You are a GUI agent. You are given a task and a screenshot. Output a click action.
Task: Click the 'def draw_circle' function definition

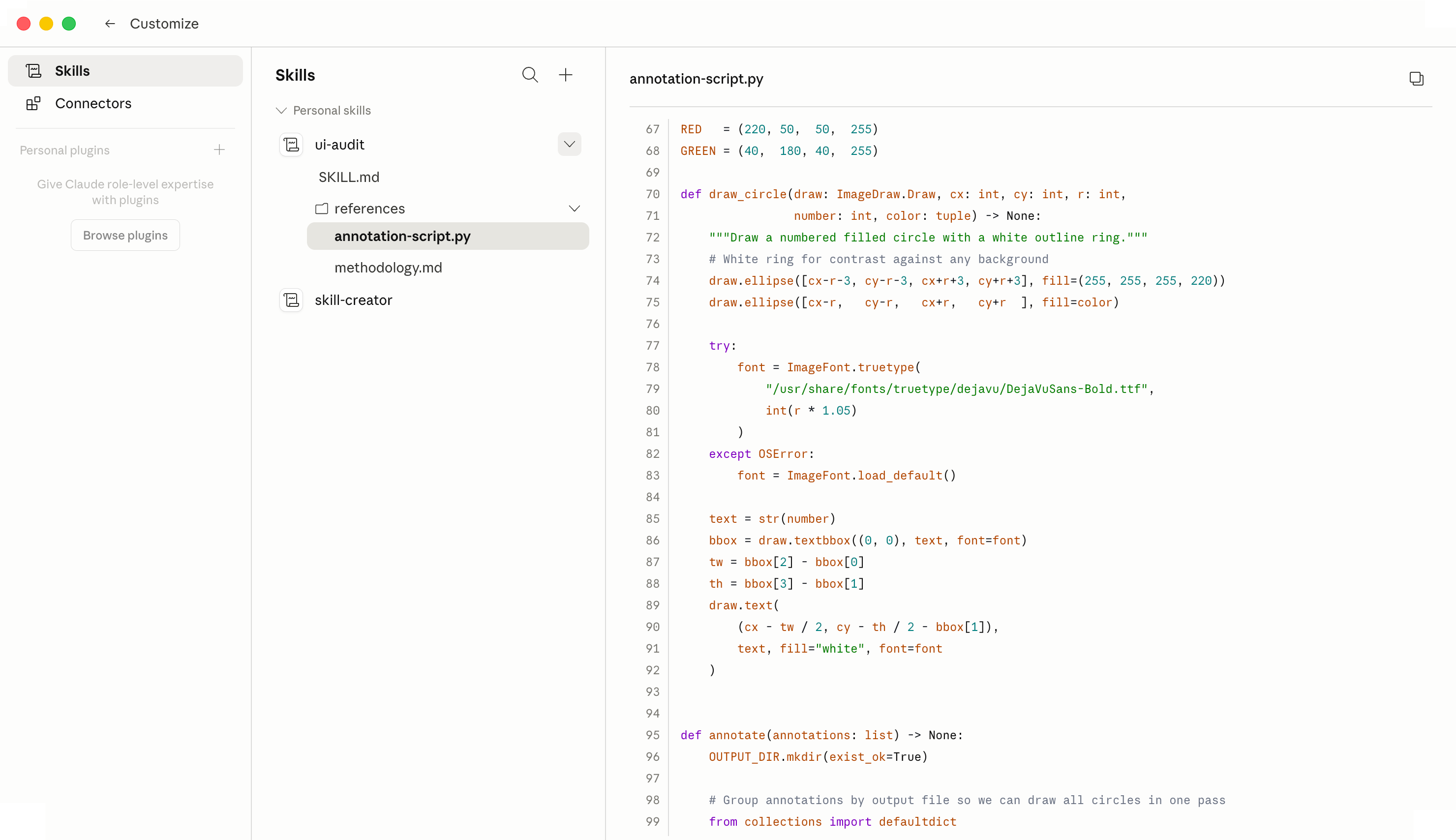click(903, 194)
